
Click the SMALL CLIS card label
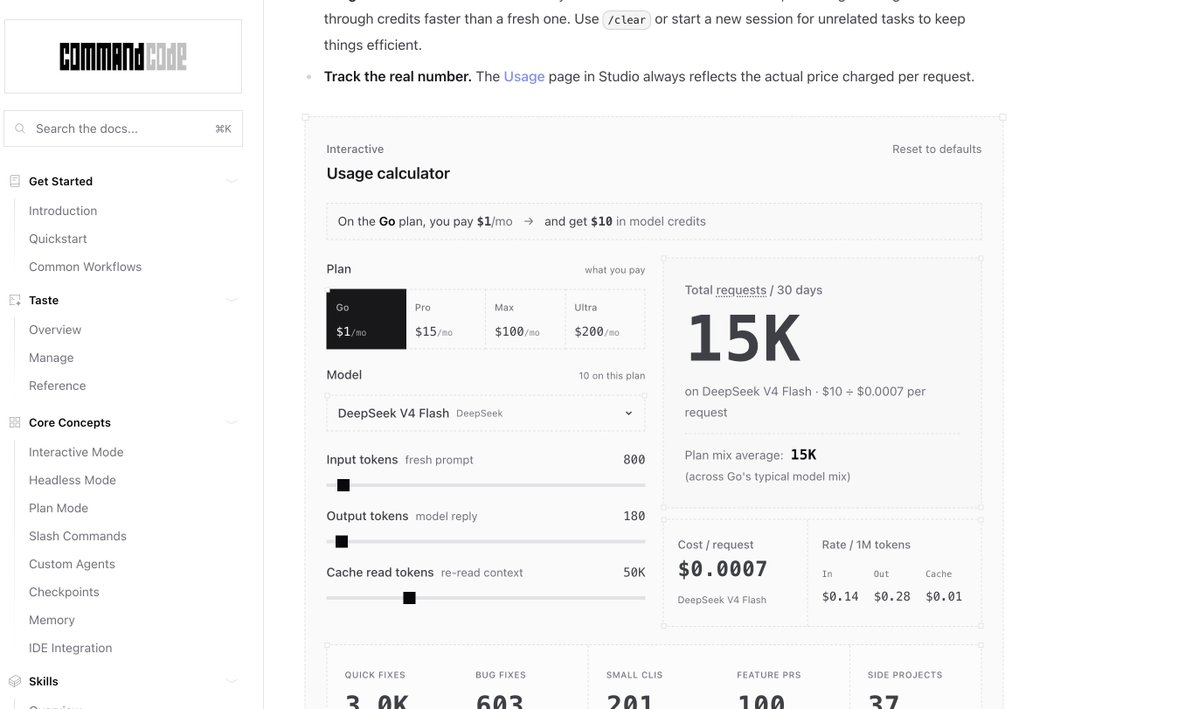point(635,675)
